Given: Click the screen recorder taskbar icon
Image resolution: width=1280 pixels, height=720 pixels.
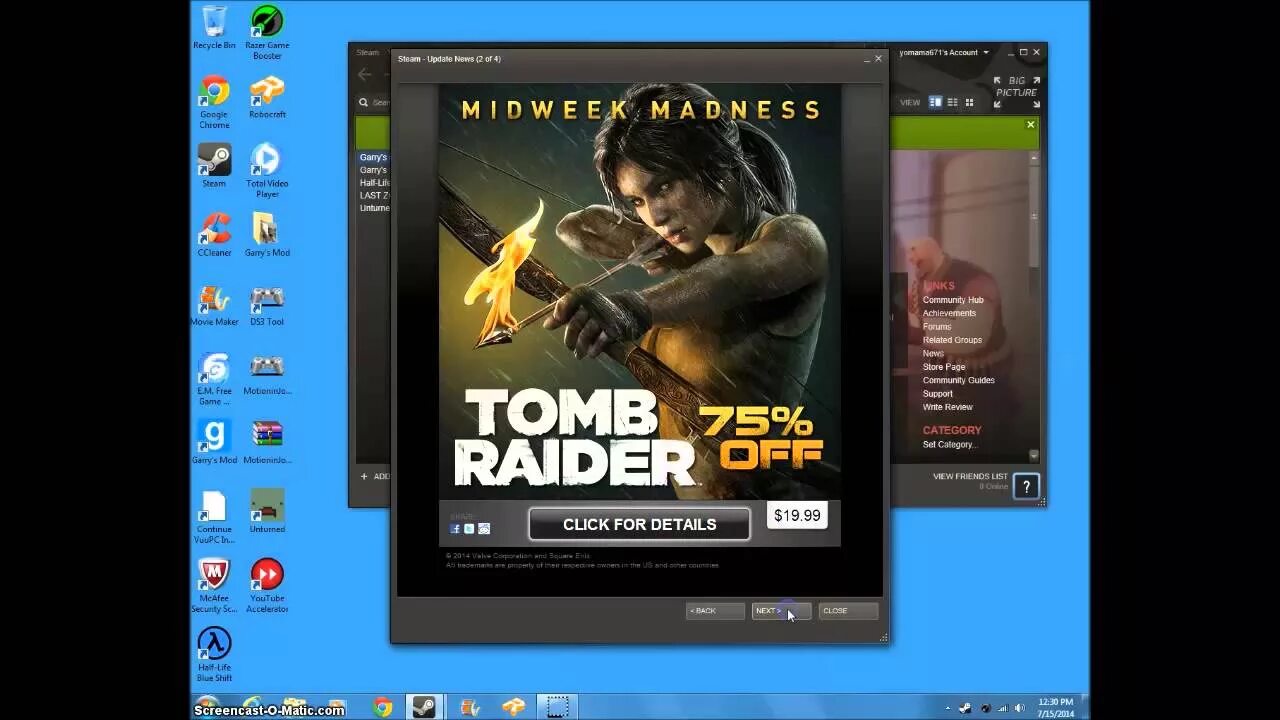Looking at the screenshot, I should point(559,707).
